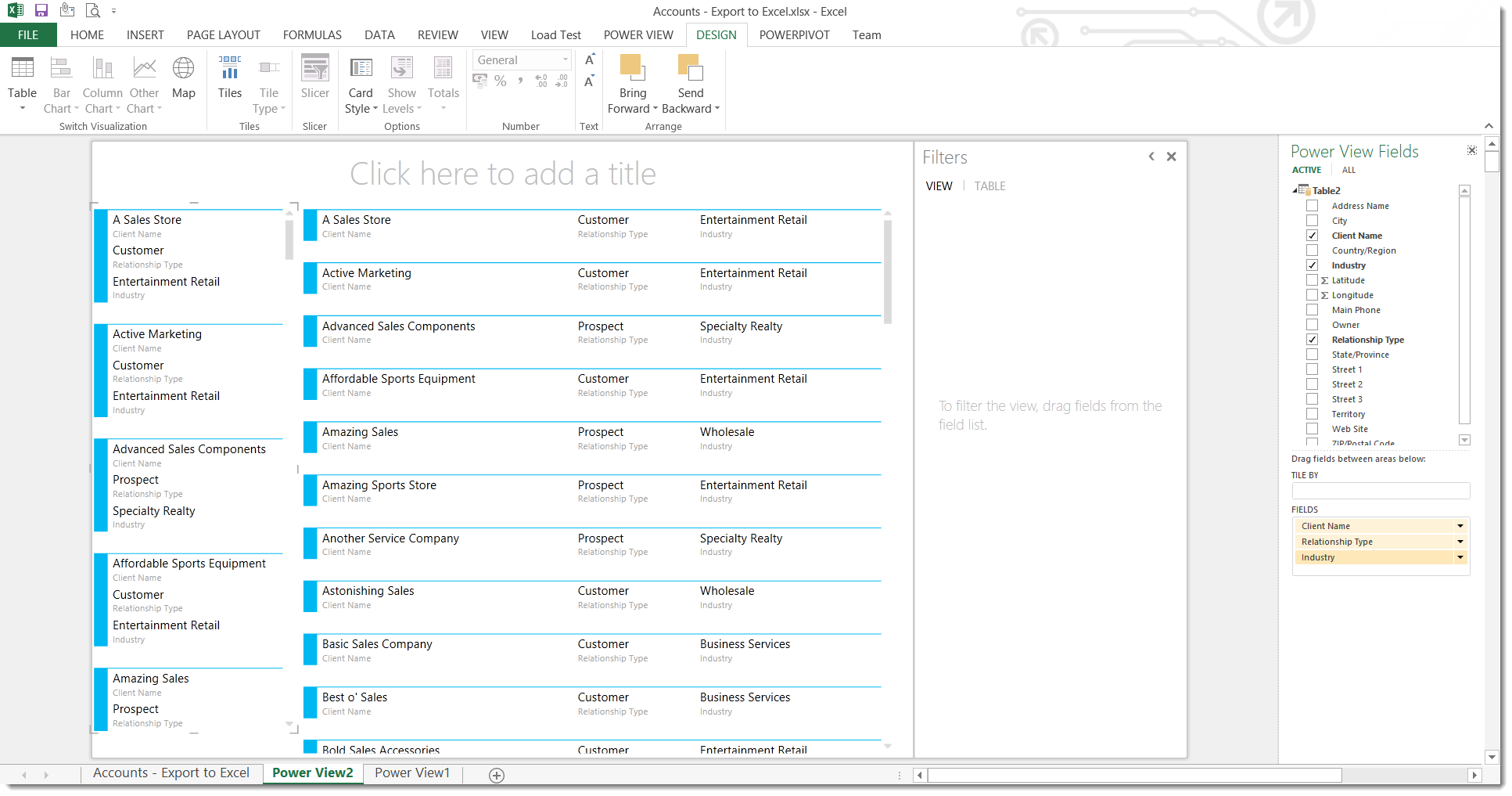Open dropdown for Client Name field
The image size is (1512, 796).
pos(1460,526)
